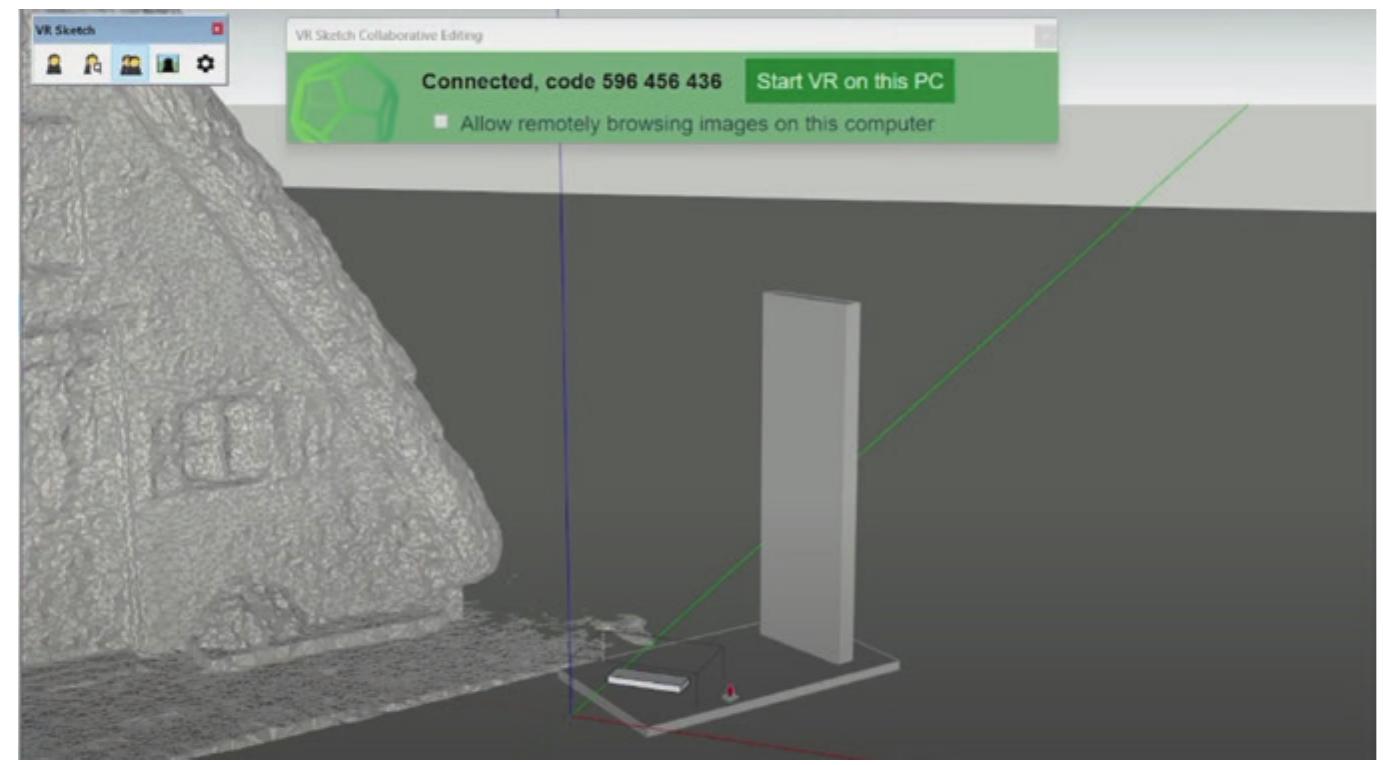
Task: Enable 'Allow remotely browsing images on this computer'
Action: [439, 120]
